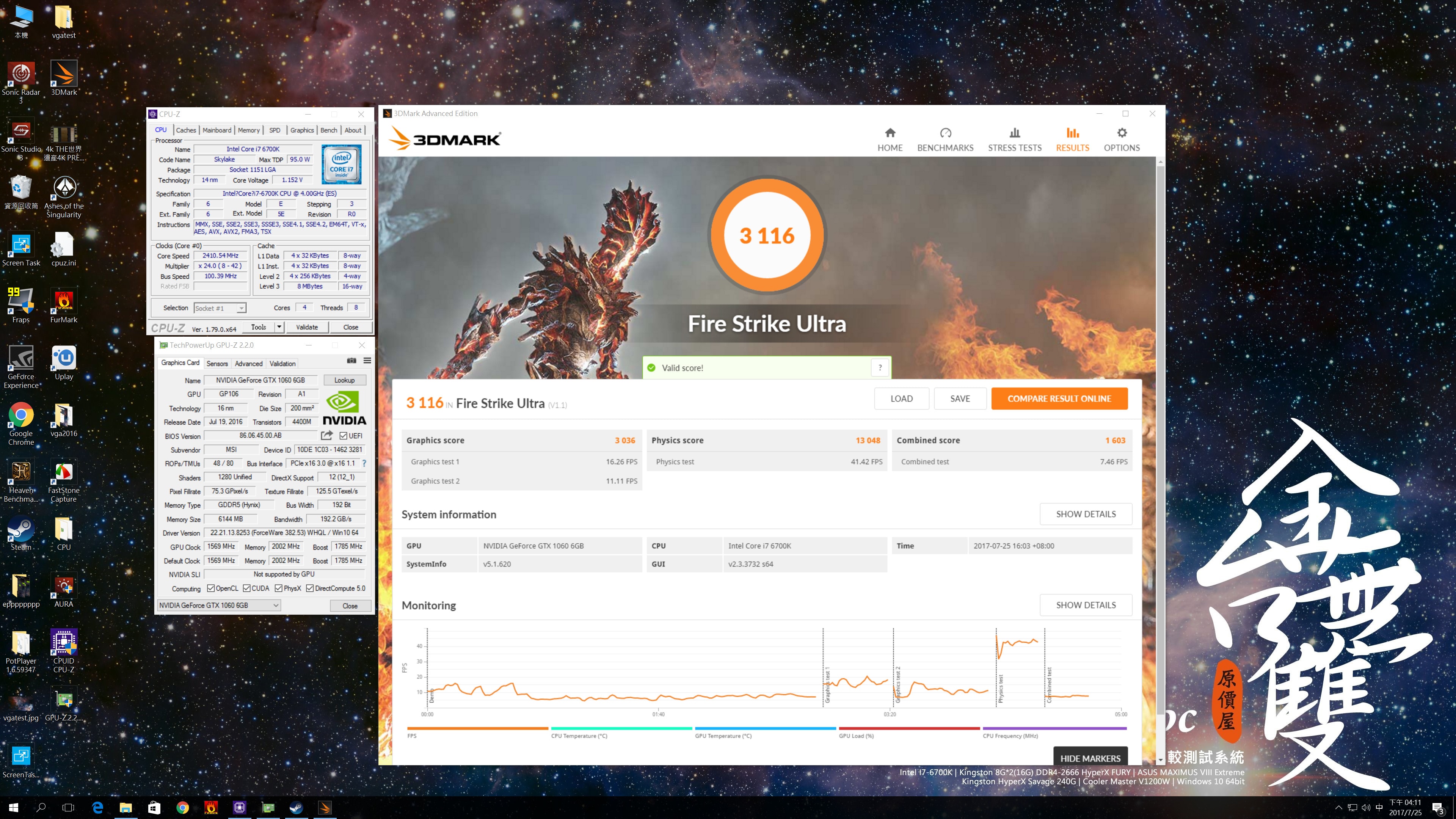Open Microsoft Edge from the taskbar
This screenshot has width=1456, height=819.
97,808
